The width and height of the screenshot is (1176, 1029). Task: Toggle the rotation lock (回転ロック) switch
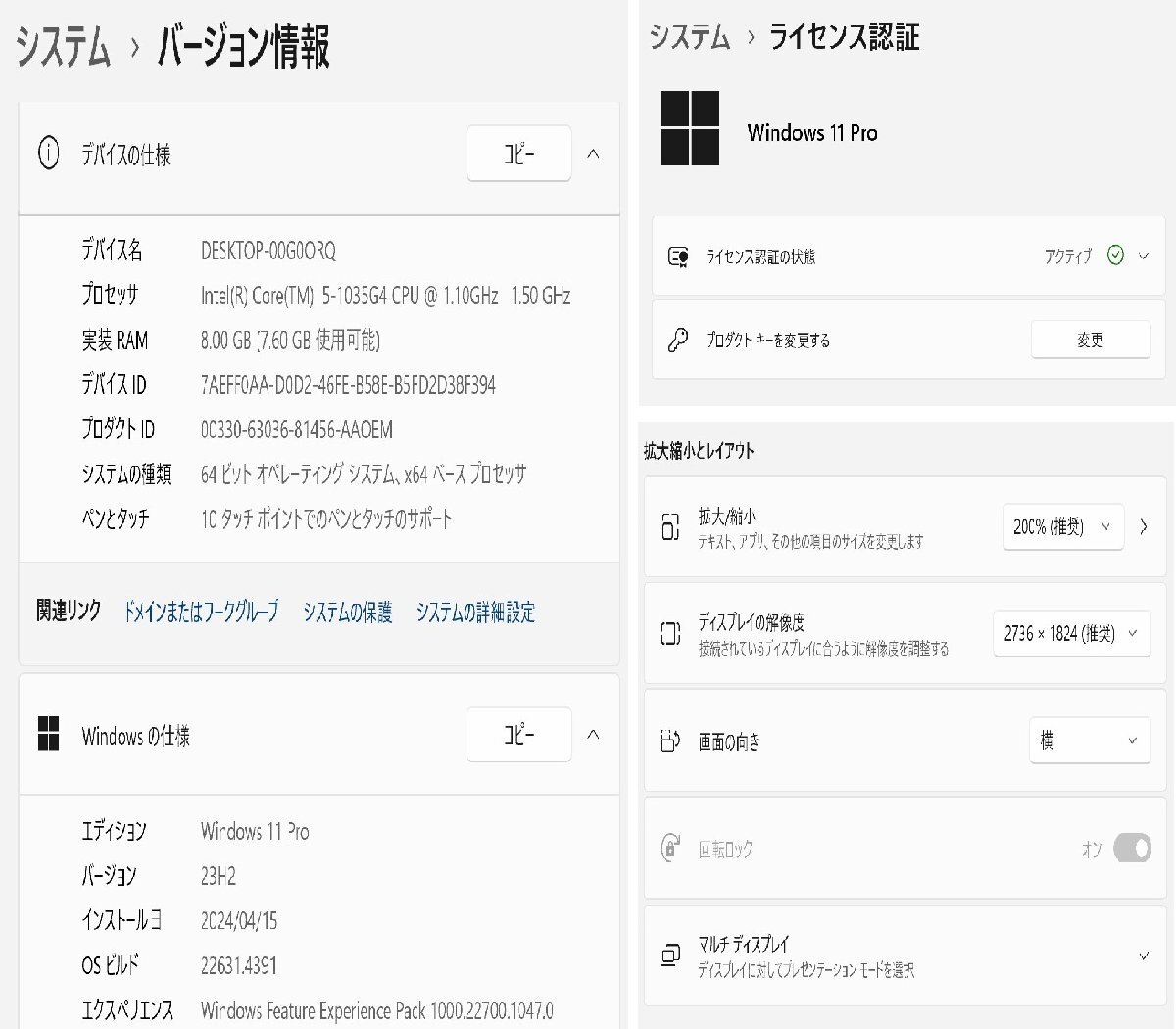coord(1131,848)
